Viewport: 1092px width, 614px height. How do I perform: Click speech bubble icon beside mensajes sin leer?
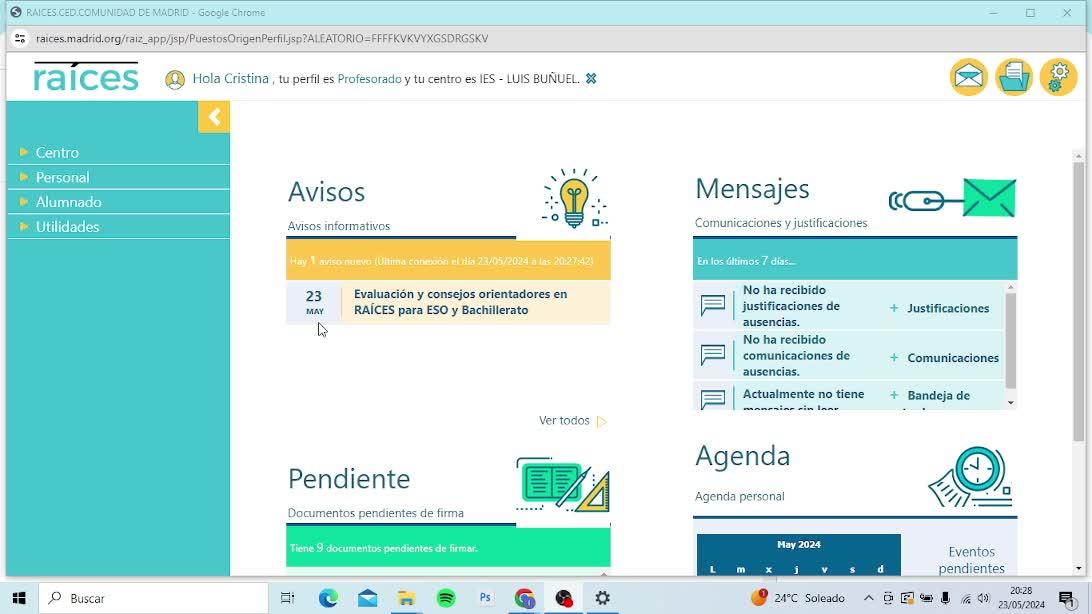coord(712,399)
